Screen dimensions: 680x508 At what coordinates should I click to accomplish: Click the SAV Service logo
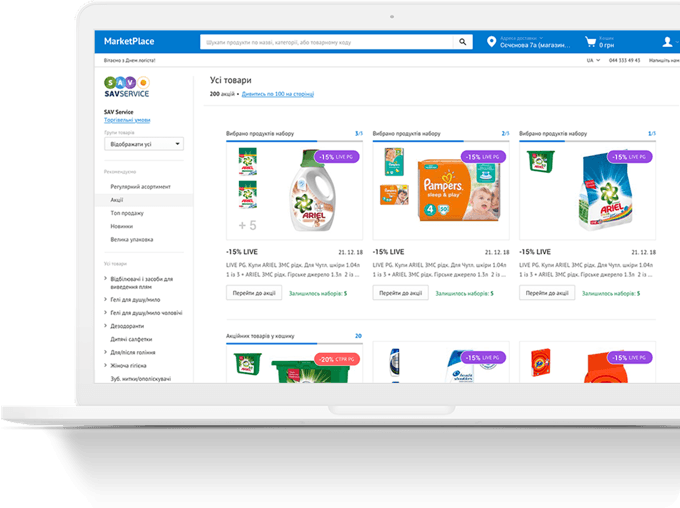pos(127,87)
